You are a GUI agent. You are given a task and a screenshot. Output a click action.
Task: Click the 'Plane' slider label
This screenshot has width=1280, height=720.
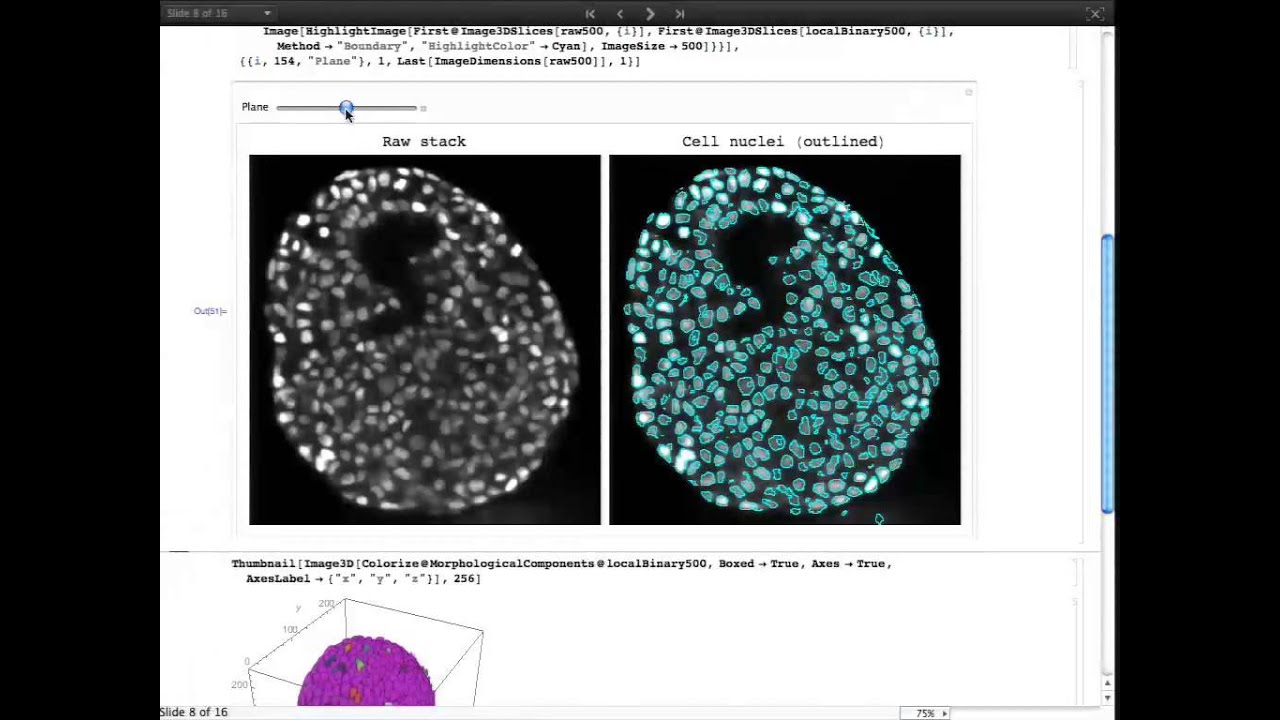[255, 107]
